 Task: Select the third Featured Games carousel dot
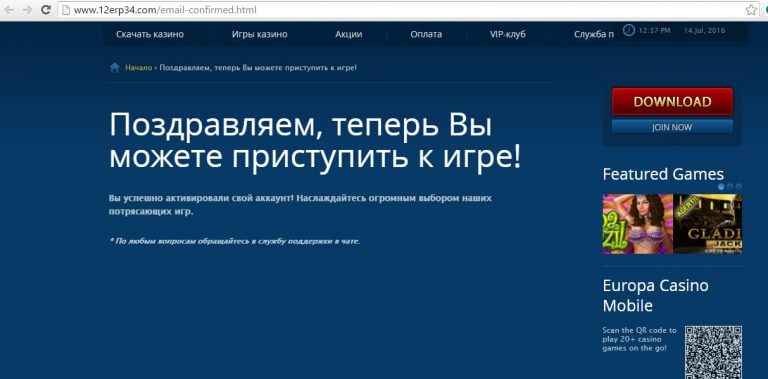click(739, 187)
